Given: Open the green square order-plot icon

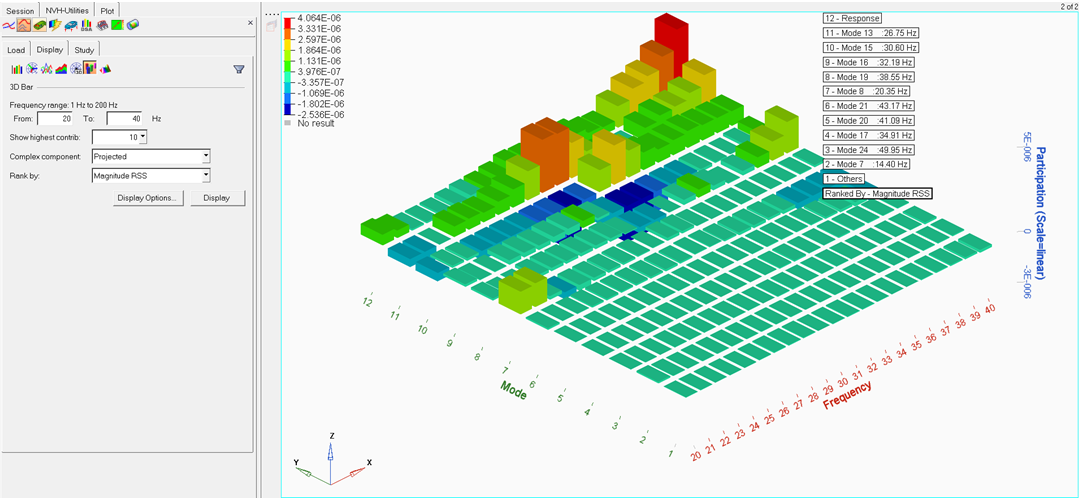Looking at the screenshot, I should point(117,25).
